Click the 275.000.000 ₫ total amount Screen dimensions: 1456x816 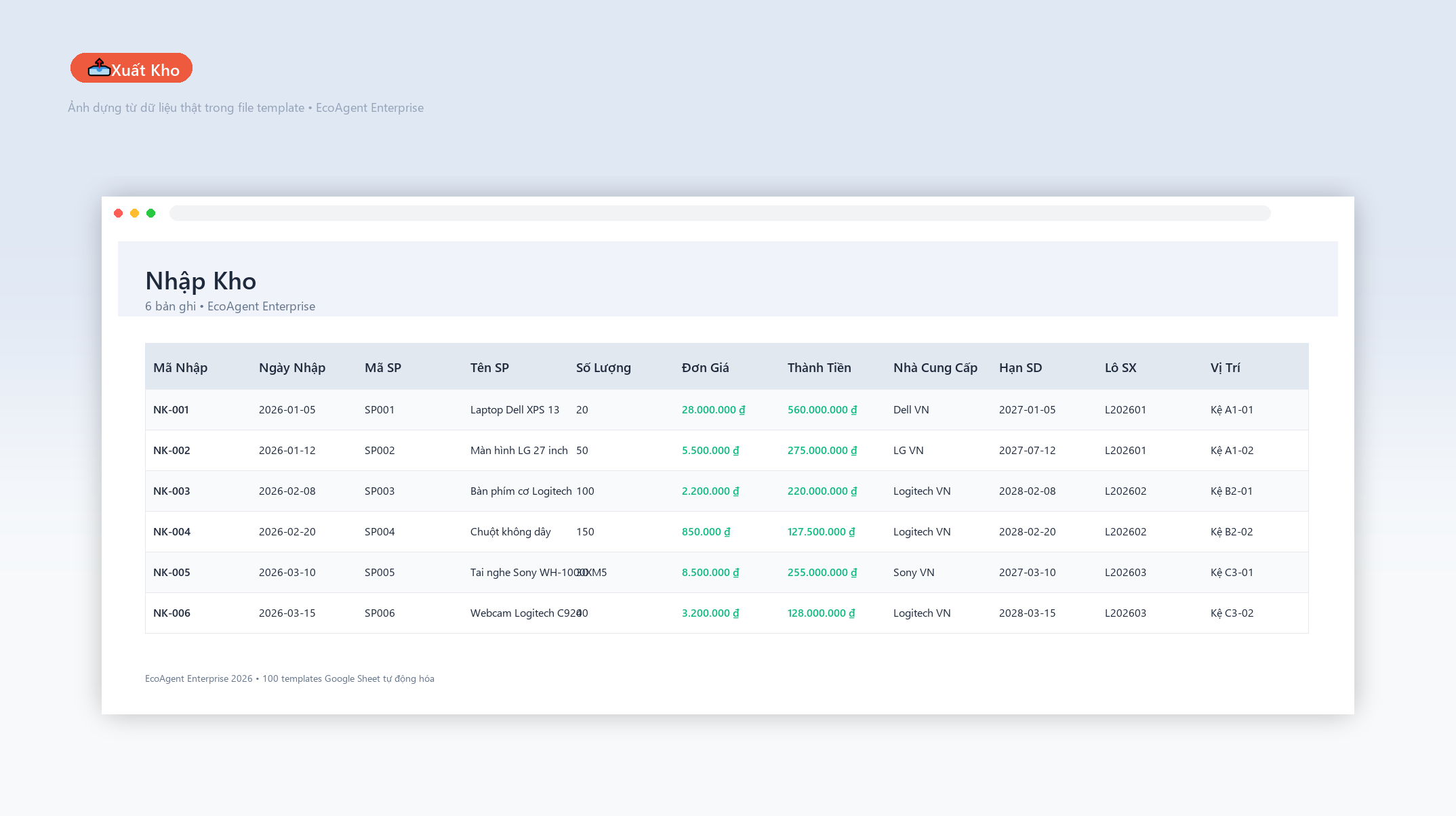(822, 450)
